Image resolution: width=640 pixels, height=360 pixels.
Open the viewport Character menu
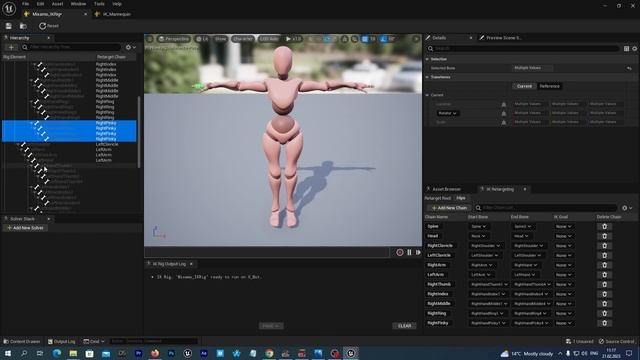click(243, 39)
